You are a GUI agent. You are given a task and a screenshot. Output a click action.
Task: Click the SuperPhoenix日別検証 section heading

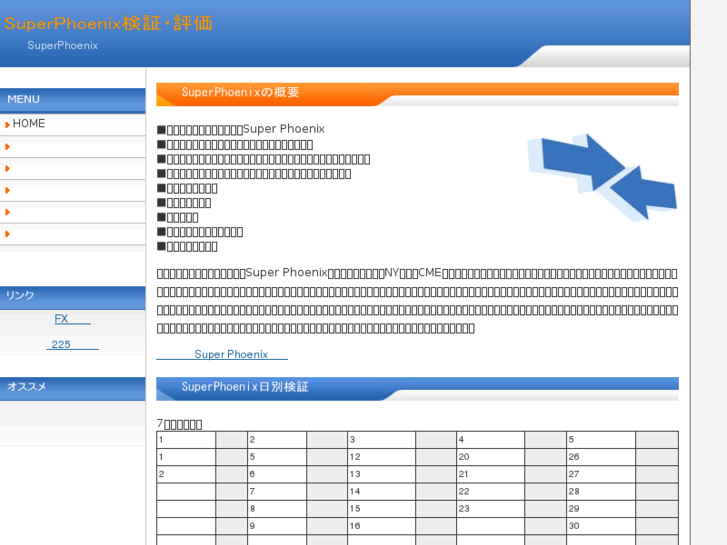(417, 388)
